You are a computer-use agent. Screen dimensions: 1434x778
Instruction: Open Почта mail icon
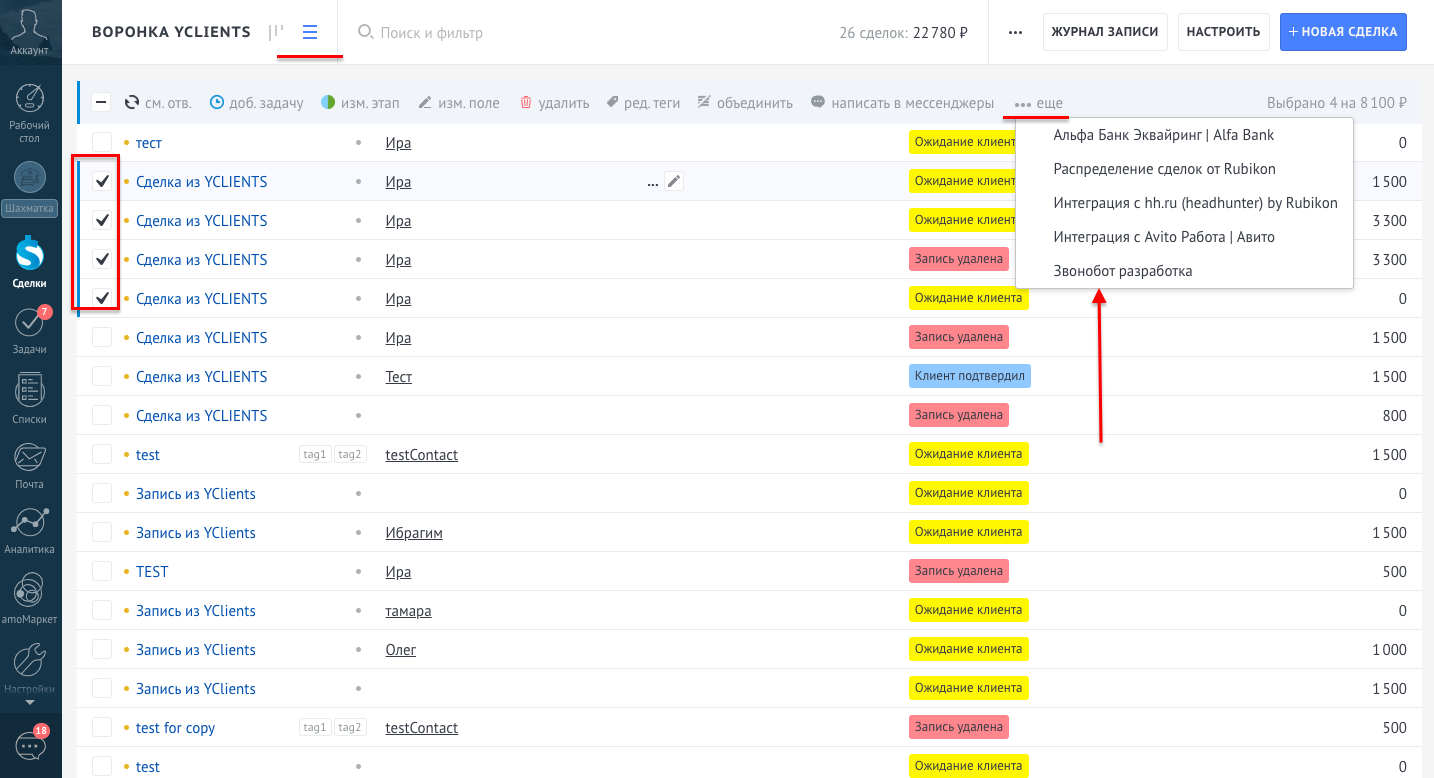(30, 458)
